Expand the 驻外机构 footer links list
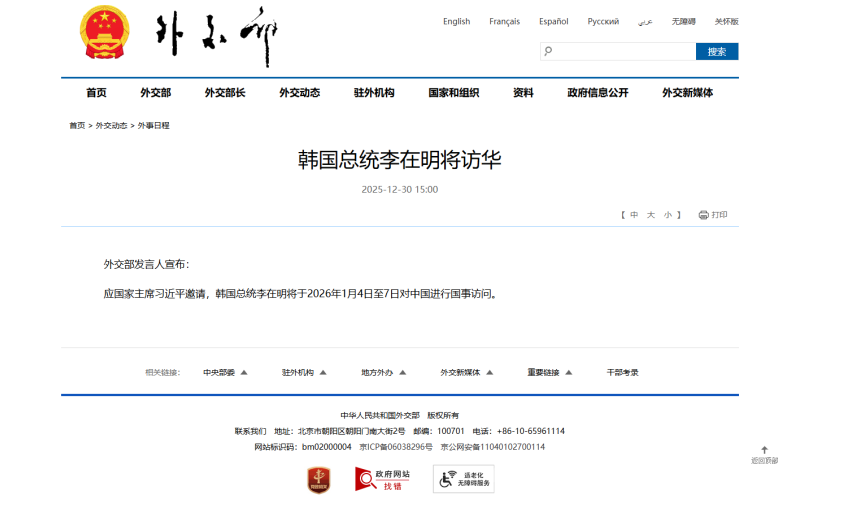 (x=304, y=373)
